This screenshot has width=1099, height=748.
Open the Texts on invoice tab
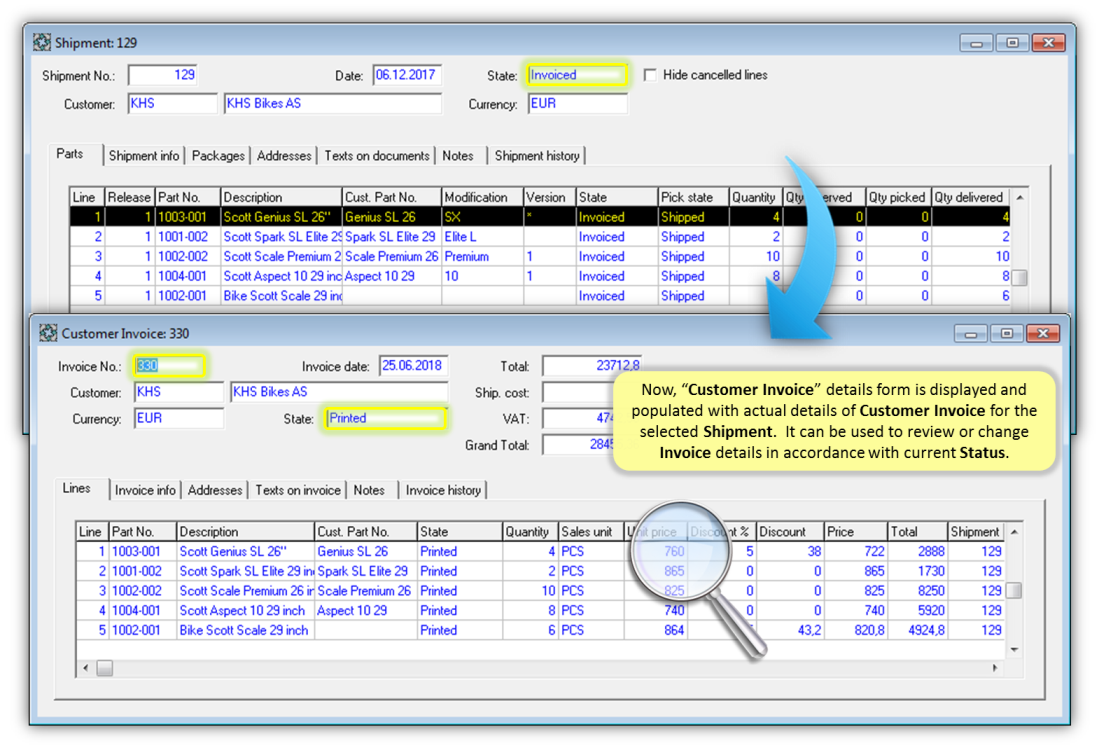(x=298, y=490)
